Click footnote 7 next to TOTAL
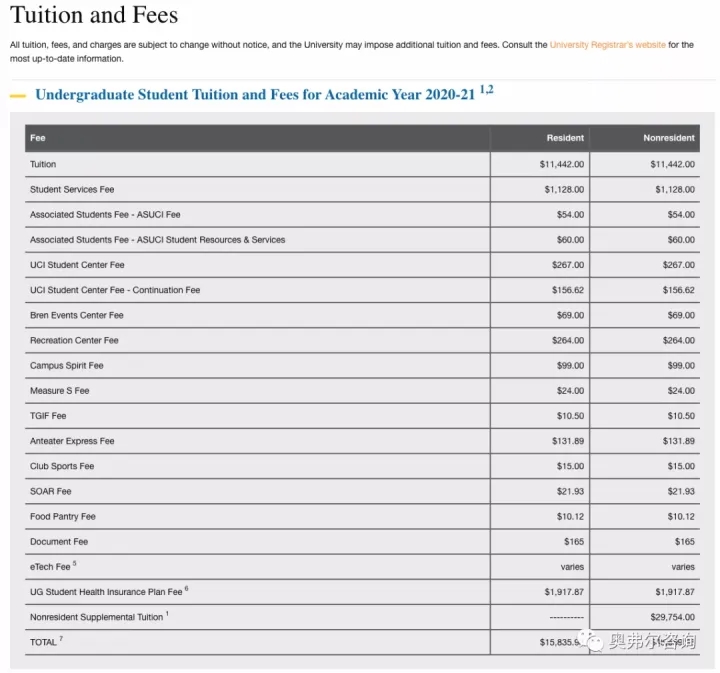The height and width of the screenshot is (673, 720). pos(61,638)
